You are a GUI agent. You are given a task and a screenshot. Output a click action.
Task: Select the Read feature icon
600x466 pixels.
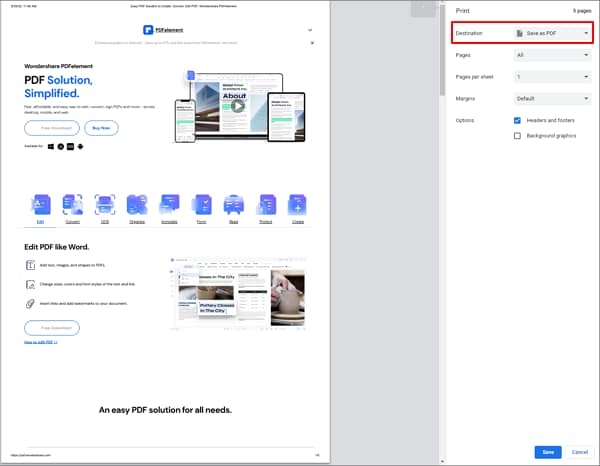click(234, 205)
